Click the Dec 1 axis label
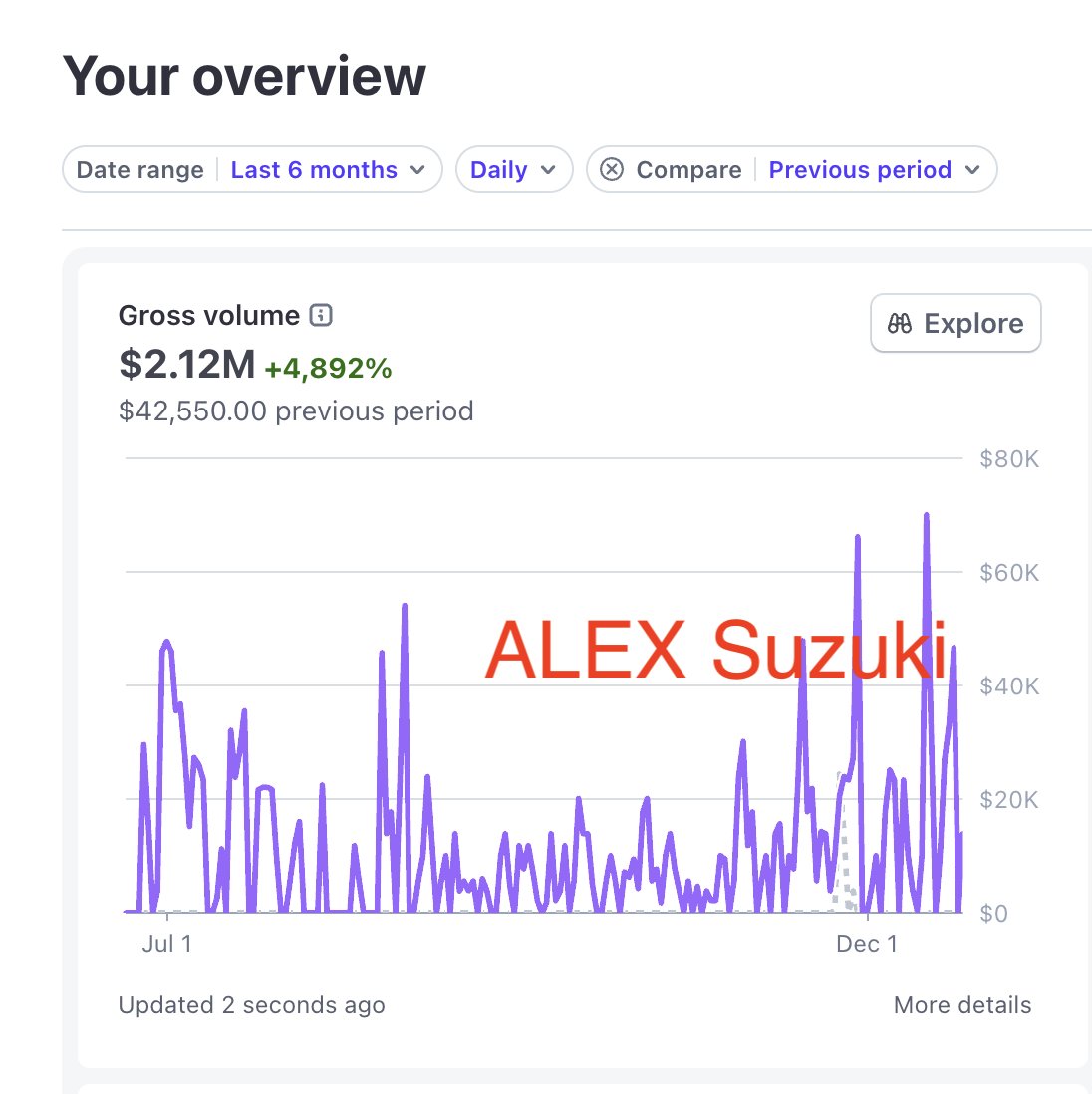Screen dimensions: 1092x1094 (x=866, y=944)
